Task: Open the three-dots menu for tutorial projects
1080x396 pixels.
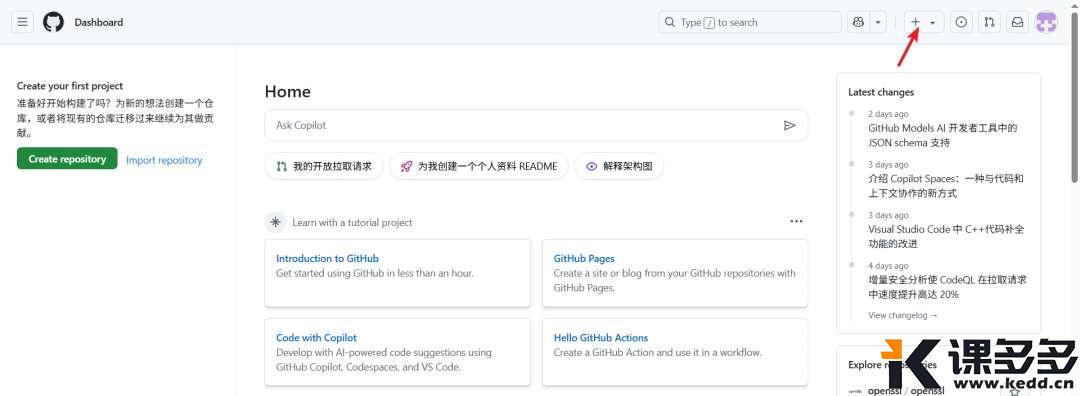Action: click(x=796, y=222)
